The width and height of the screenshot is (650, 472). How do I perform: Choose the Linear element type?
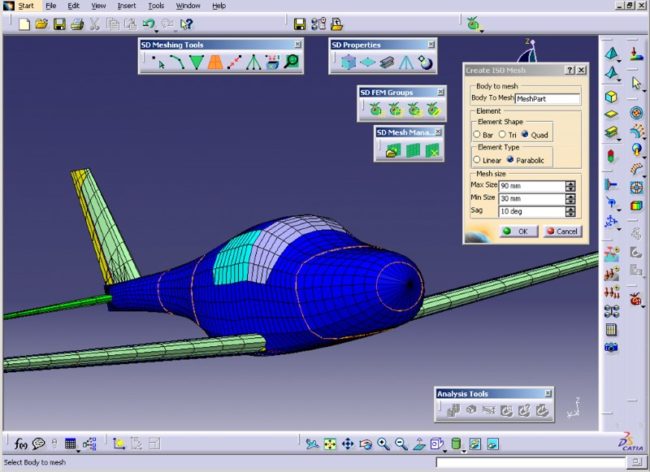(477, 159)
